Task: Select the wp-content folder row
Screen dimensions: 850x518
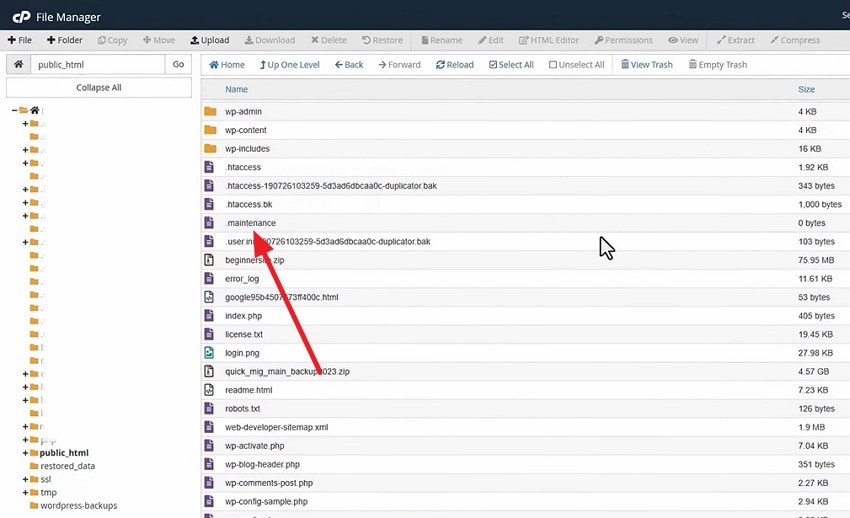Action: click(525, 130)
